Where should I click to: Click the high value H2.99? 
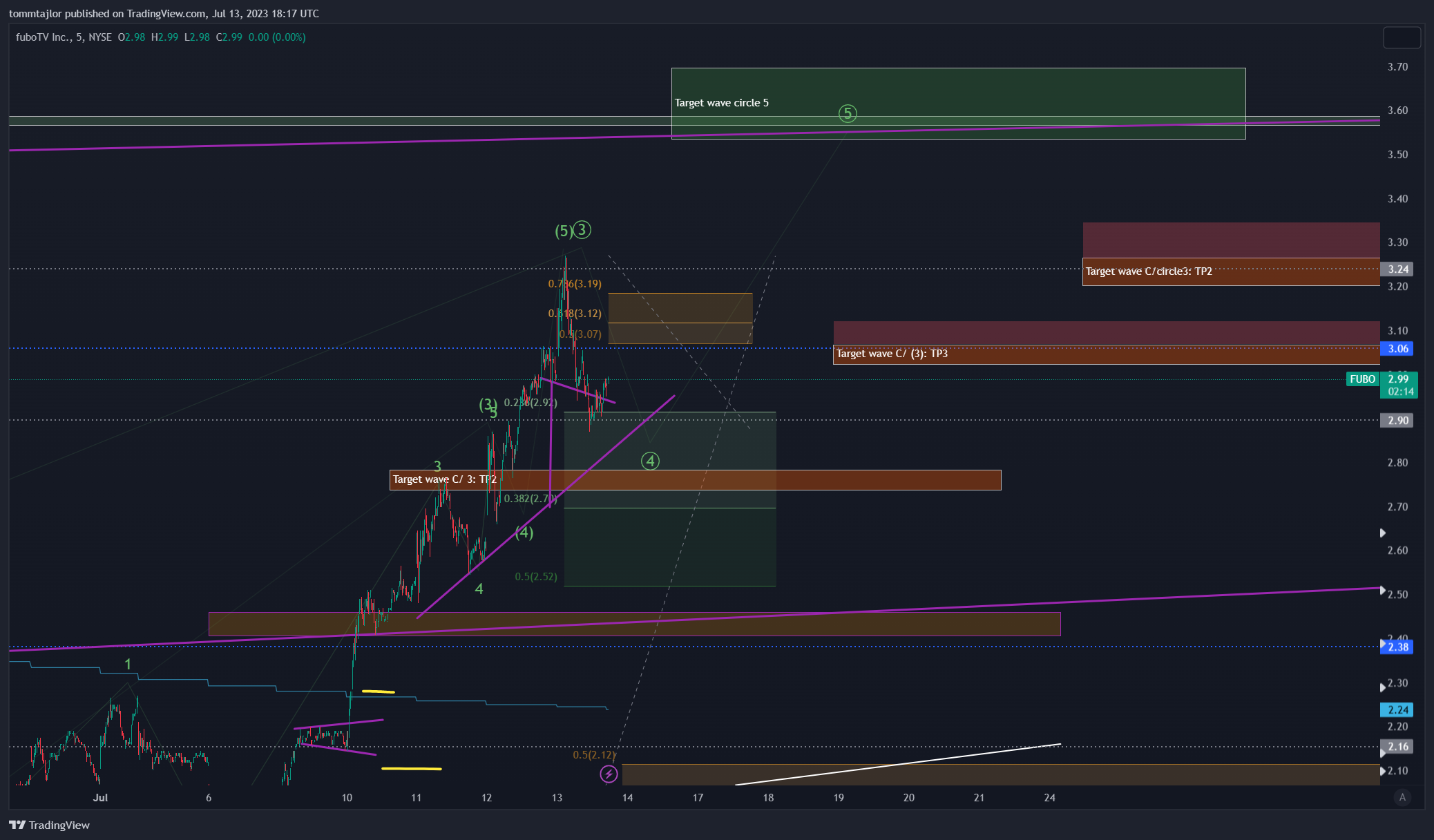tap(164, 37)
